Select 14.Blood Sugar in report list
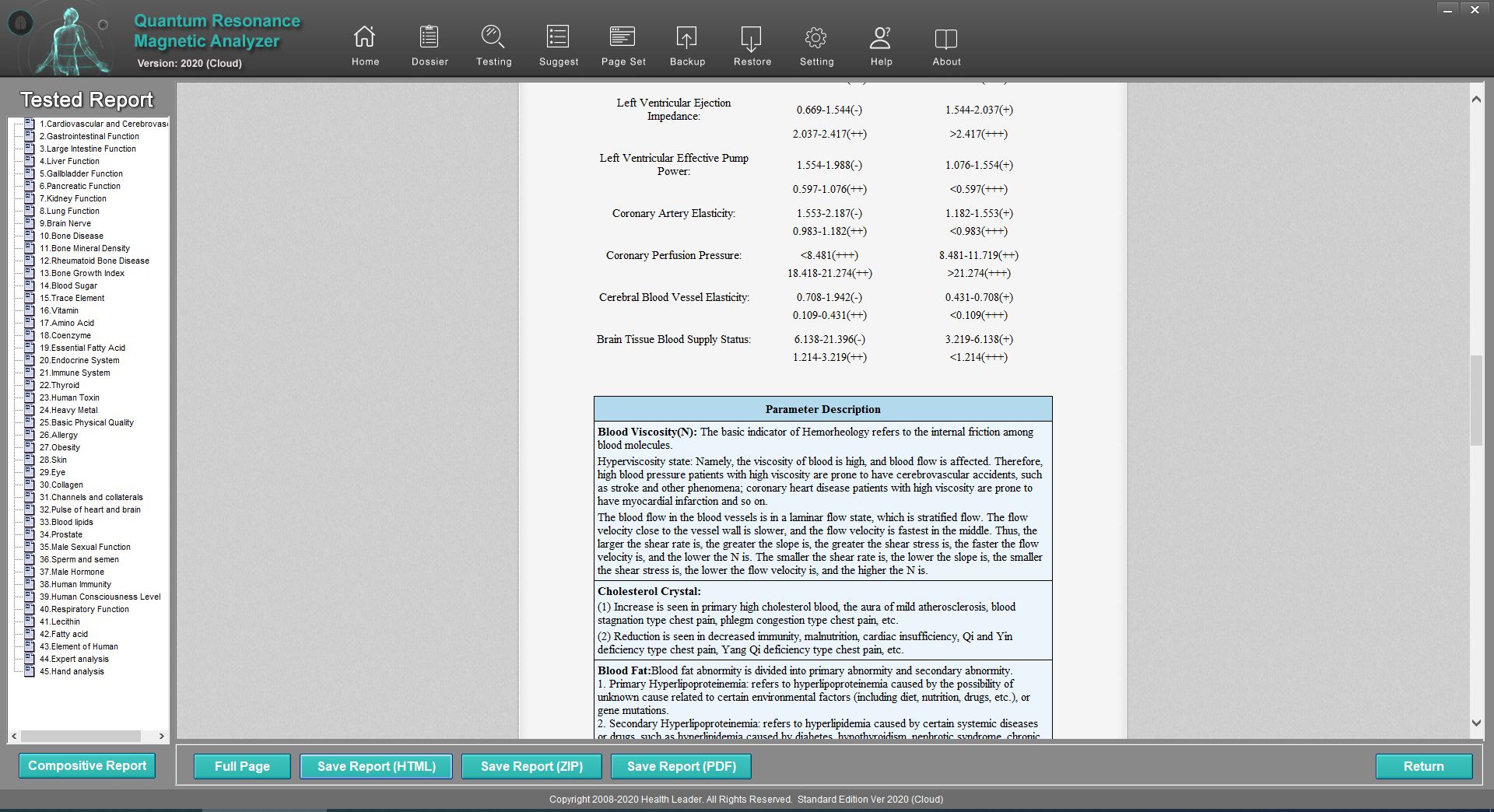 pyautogui.click(x=68, y=285)
